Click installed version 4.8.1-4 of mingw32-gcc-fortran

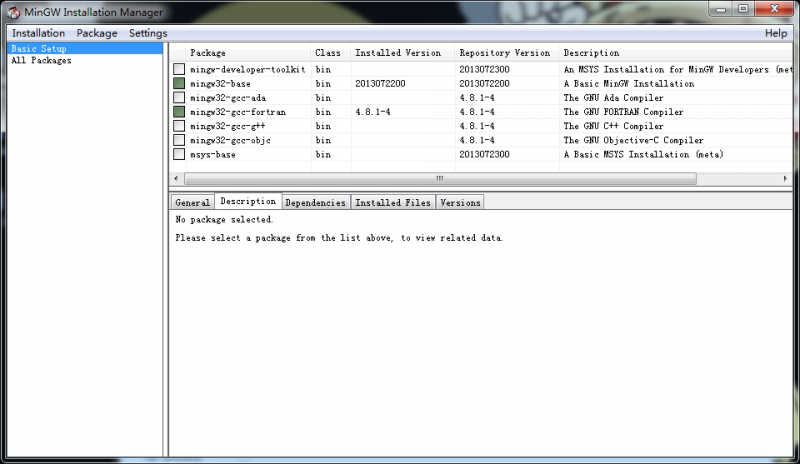pyautogui.click(x=373, y=112)
